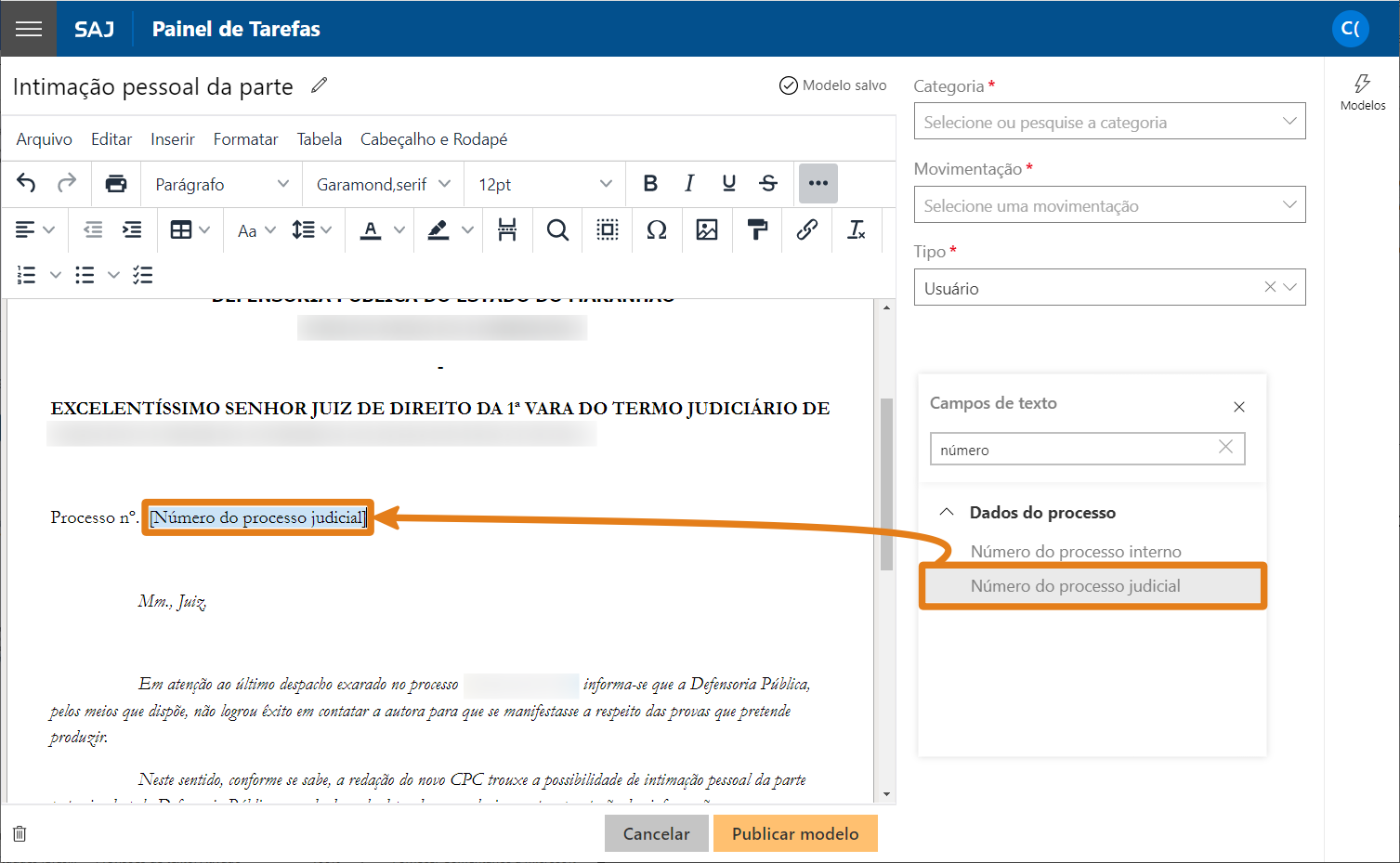Open bulleted list style arrow

(x=113, y=275)
